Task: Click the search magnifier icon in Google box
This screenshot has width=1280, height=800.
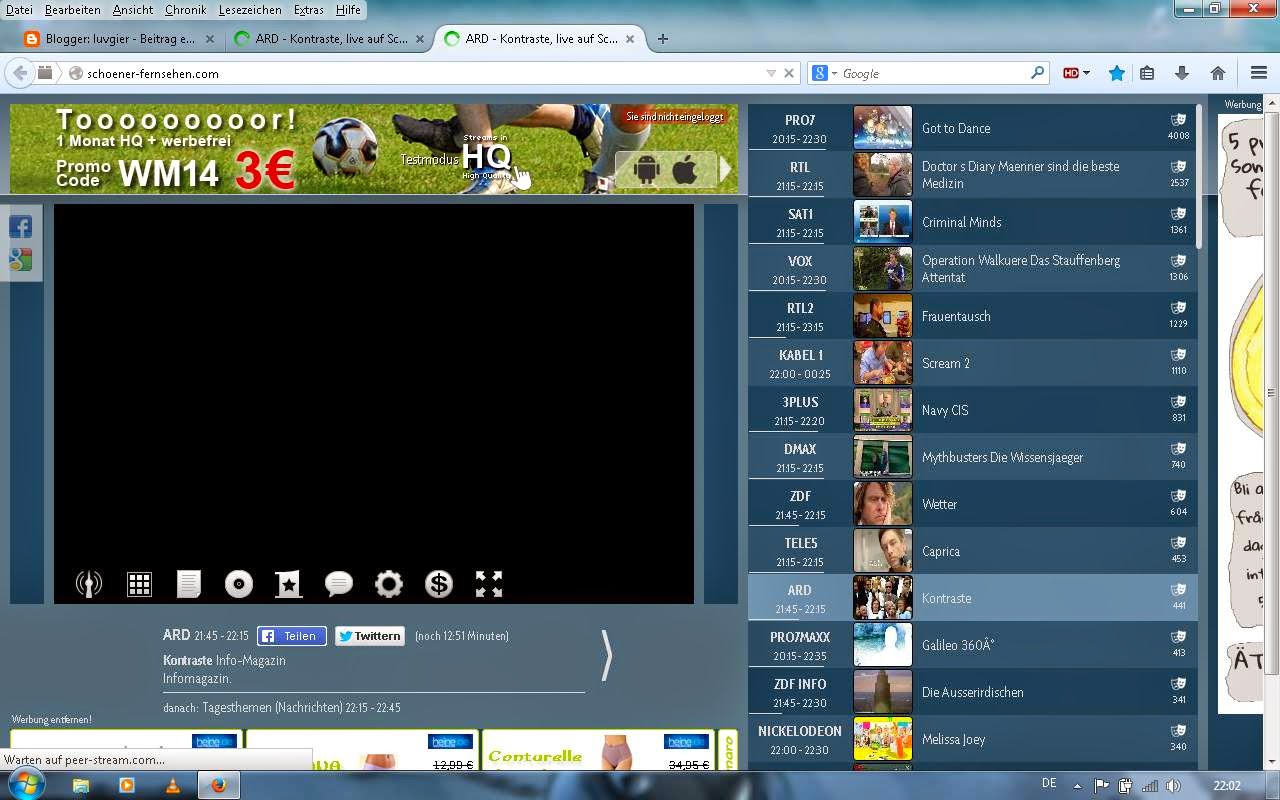Action: point(1038,73)
